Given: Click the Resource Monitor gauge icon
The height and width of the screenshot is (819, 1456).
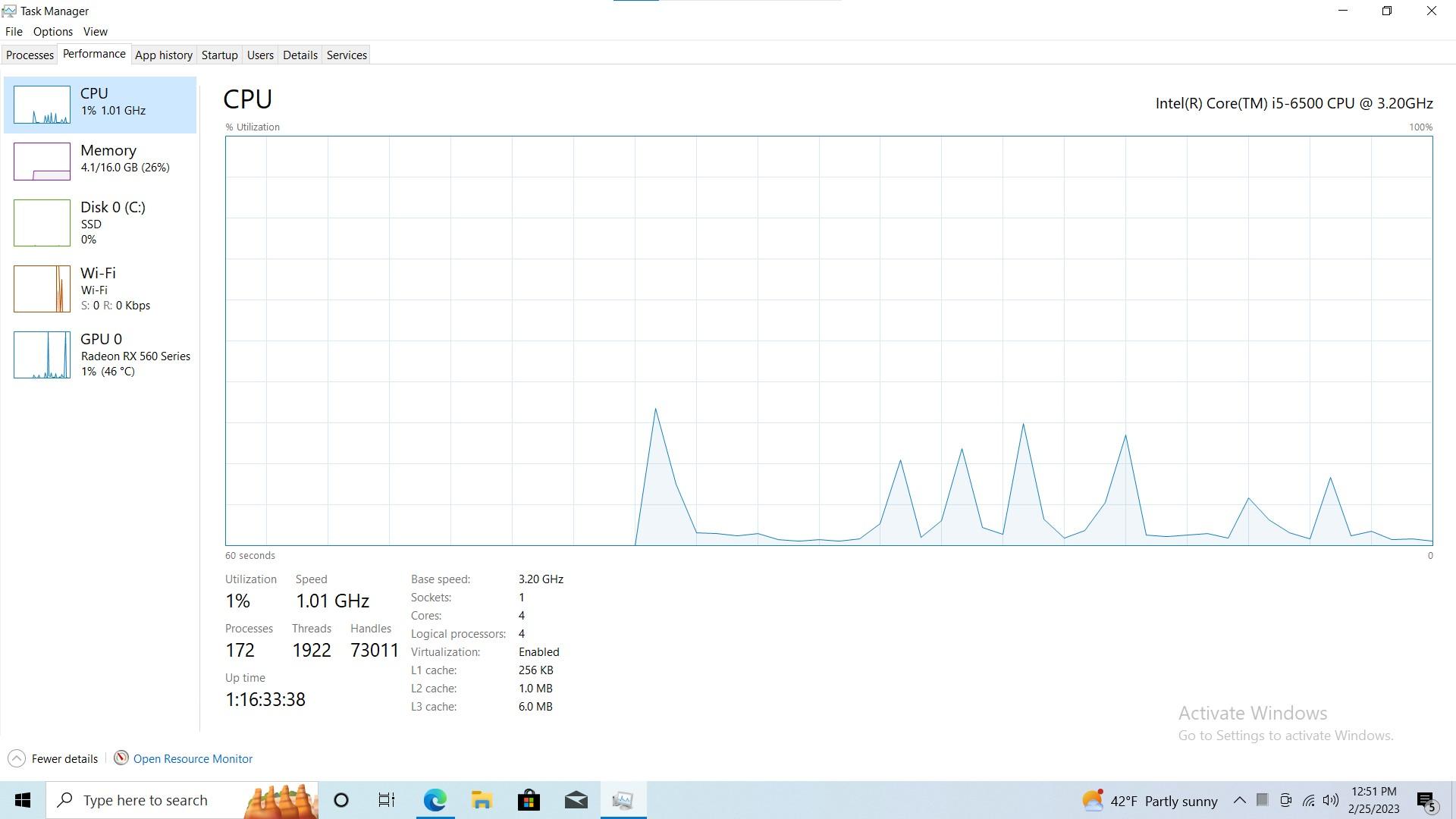Looking at the screenshot, I should [121, 758].
